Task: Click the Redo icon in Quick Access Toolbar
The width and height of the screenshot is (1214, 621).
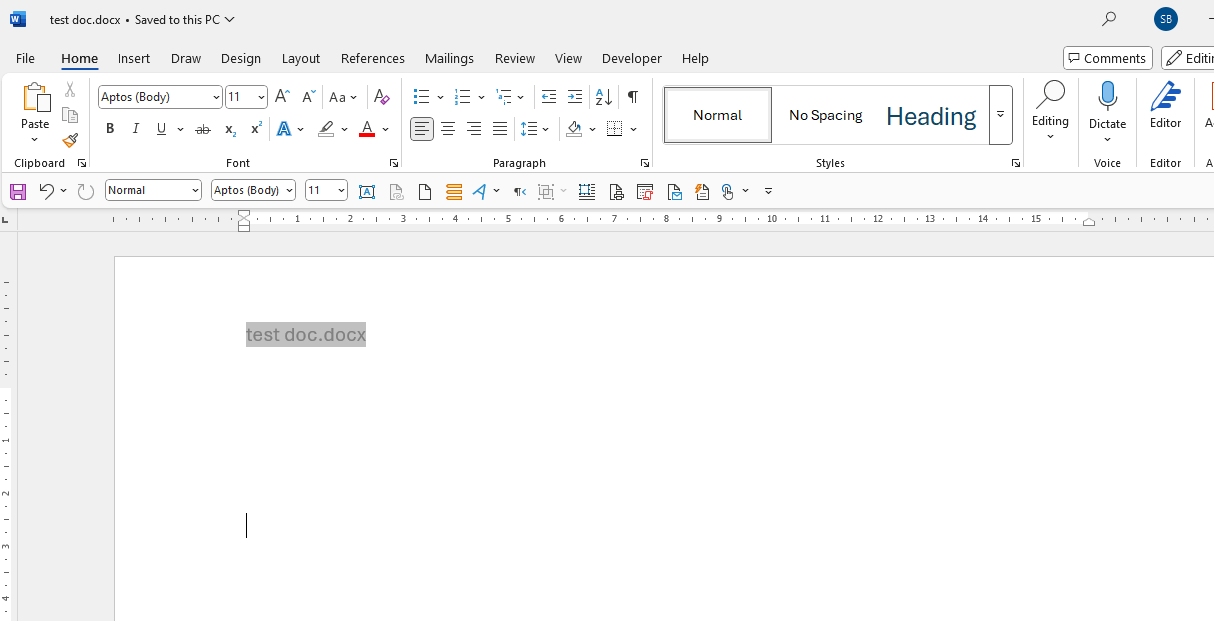Action: click(86, 191)
